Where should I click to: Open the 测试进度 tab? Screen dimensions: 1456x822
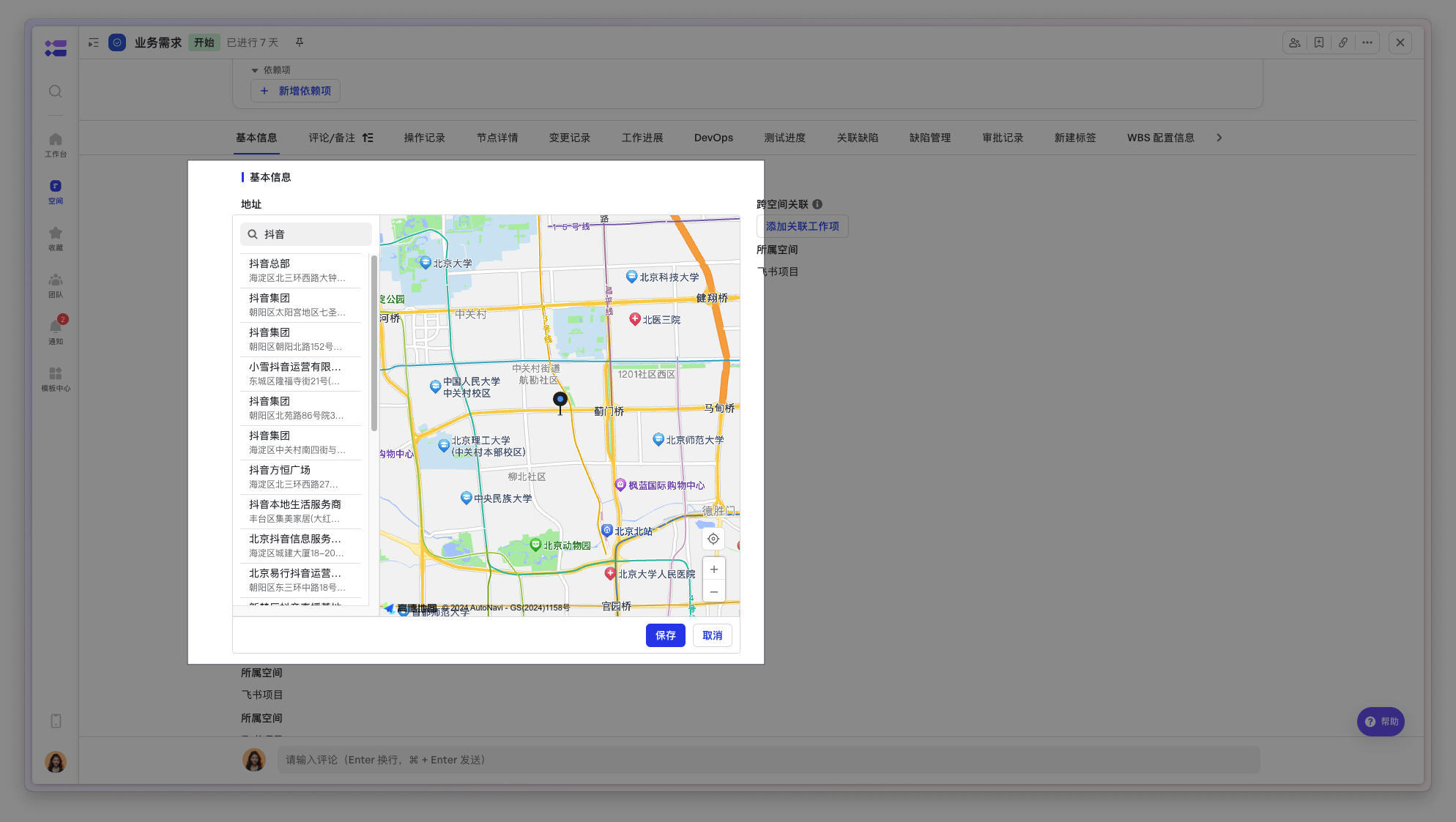pyautogui.click(x=785, y=138)
